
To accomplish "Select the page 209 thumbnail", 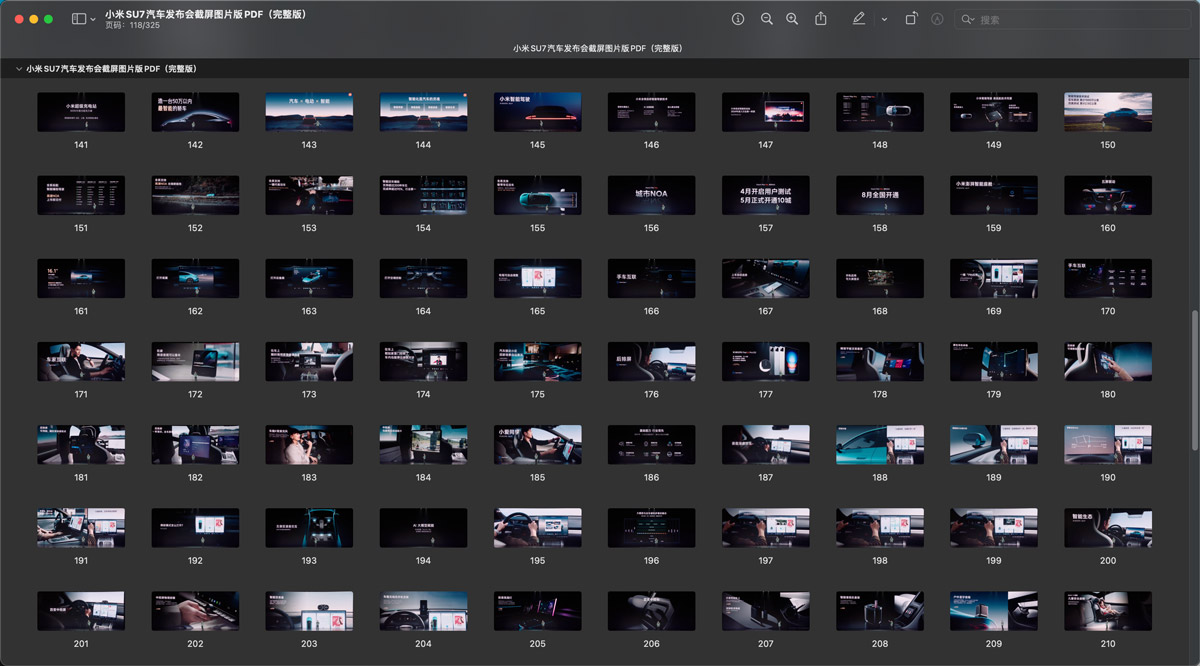I will click(x=994, y=610).
